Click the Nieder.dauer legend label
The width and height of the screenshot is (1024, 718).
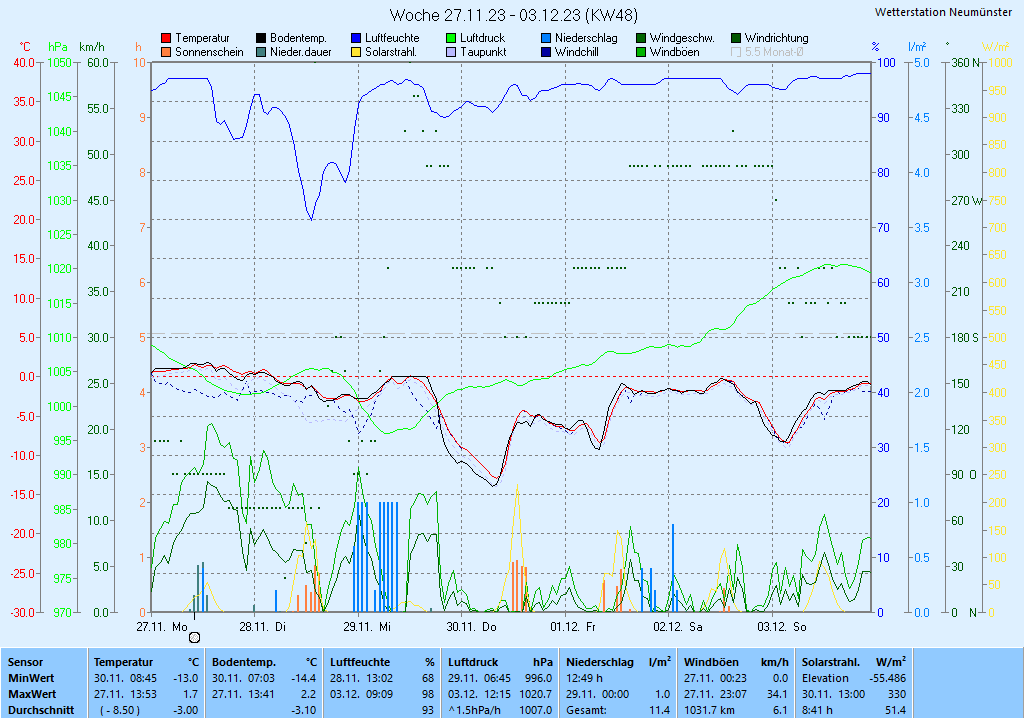(x=301, y=52)
